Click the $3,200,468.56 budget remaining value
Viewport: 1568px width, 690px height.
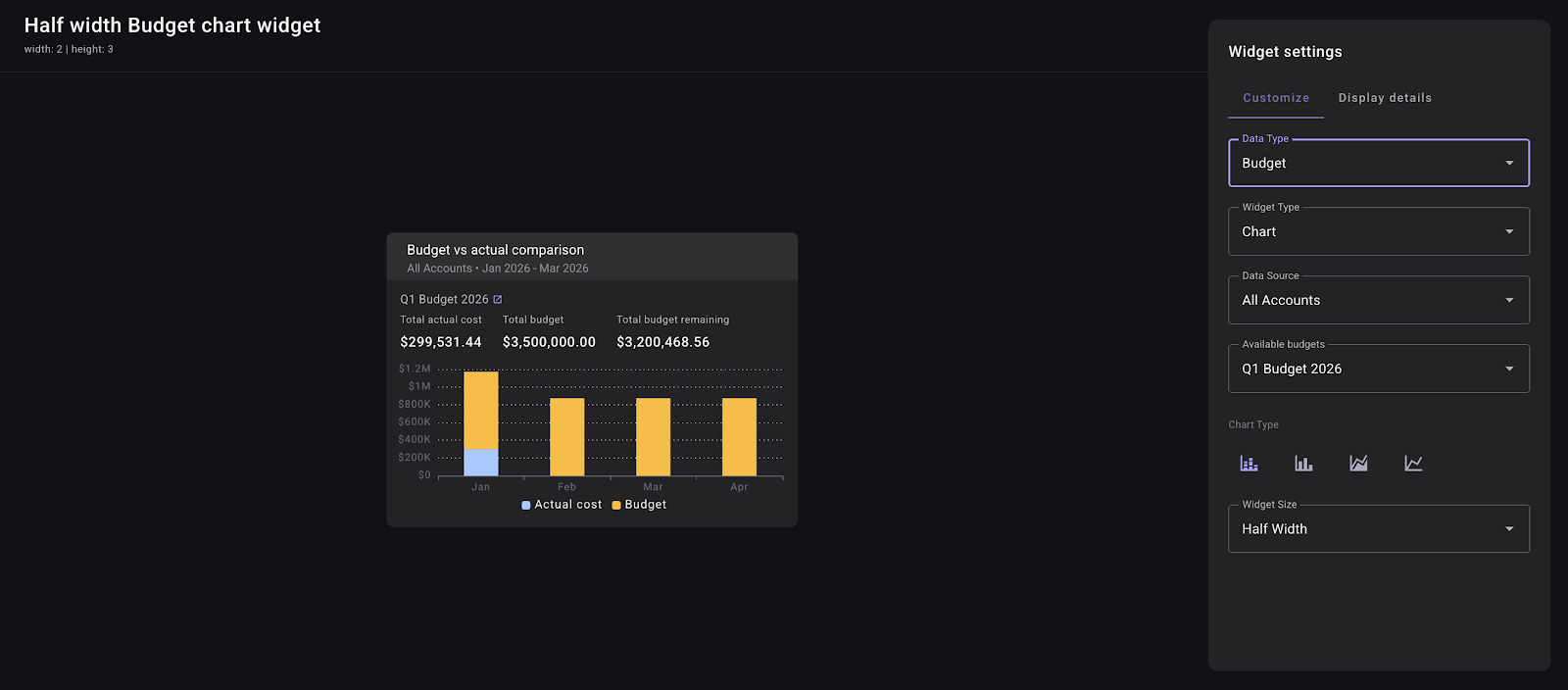[x=663, y=342]
